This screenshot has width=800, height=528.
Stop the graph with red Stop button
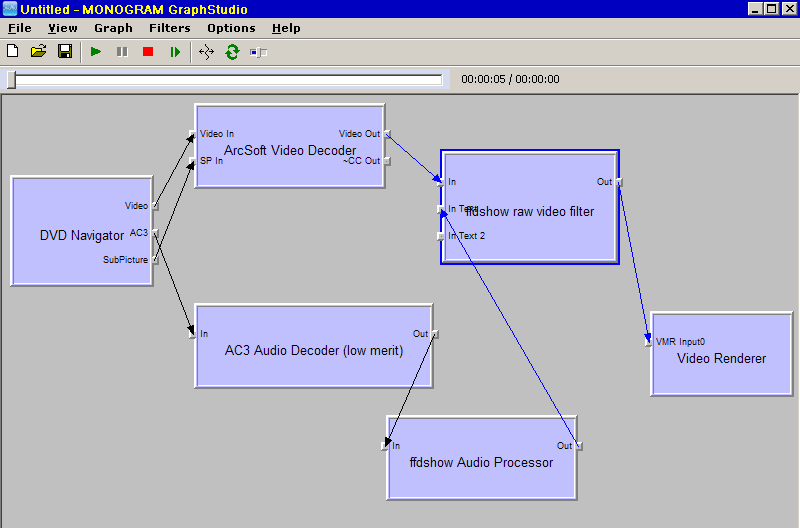click(148, 52)
